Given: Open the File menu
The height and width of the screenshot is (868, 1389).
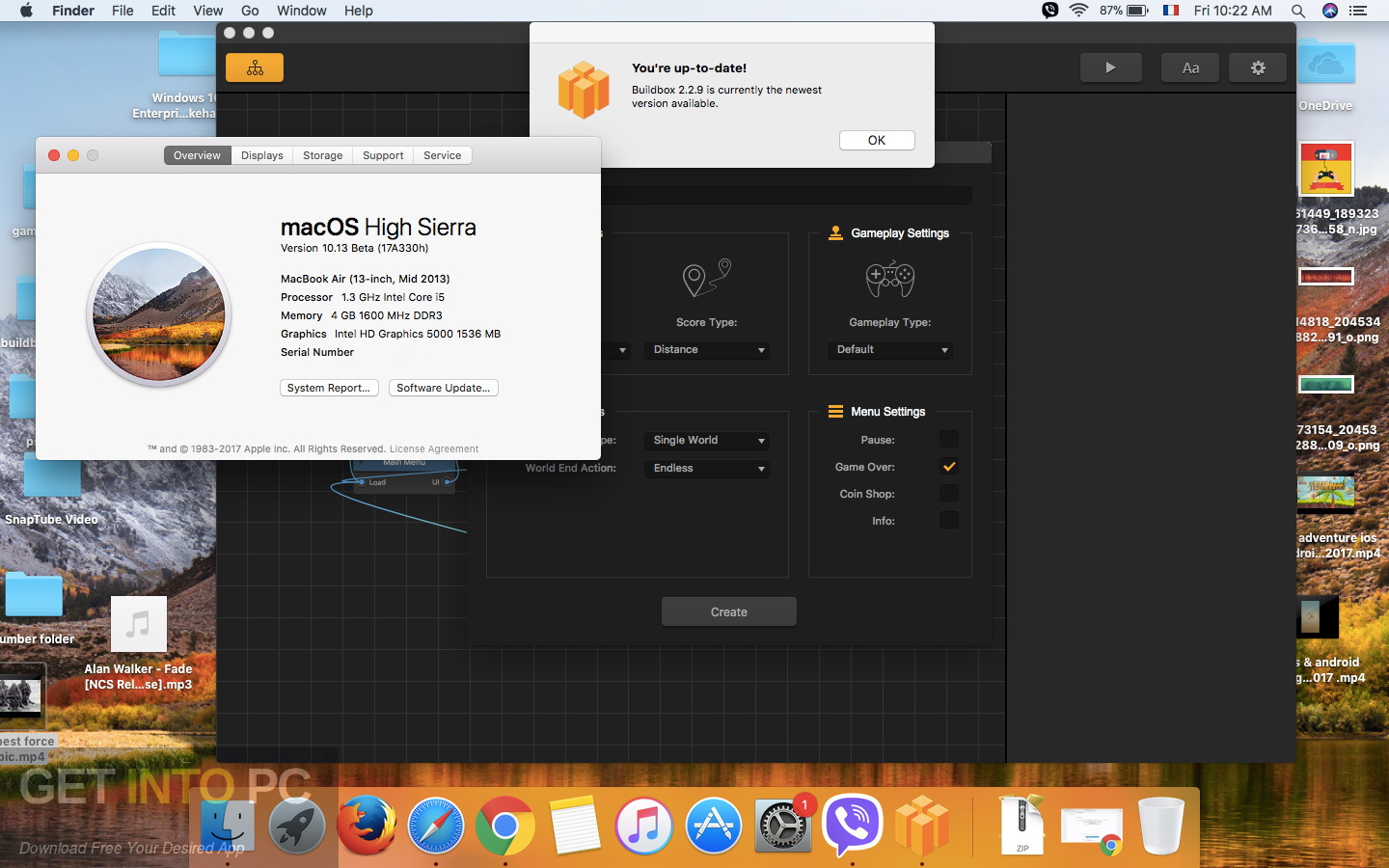Looking at the screenshot, I should 123,11.
